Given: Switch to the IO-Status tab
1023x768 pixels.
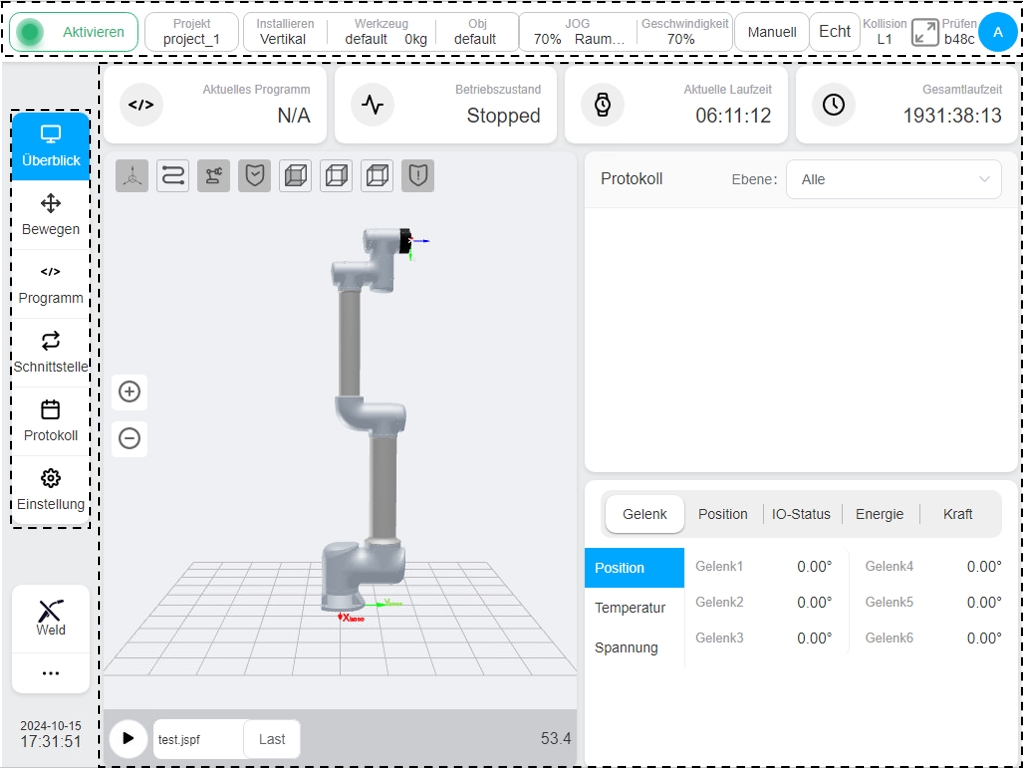Looking at the screenshot, I should [801, 514].
